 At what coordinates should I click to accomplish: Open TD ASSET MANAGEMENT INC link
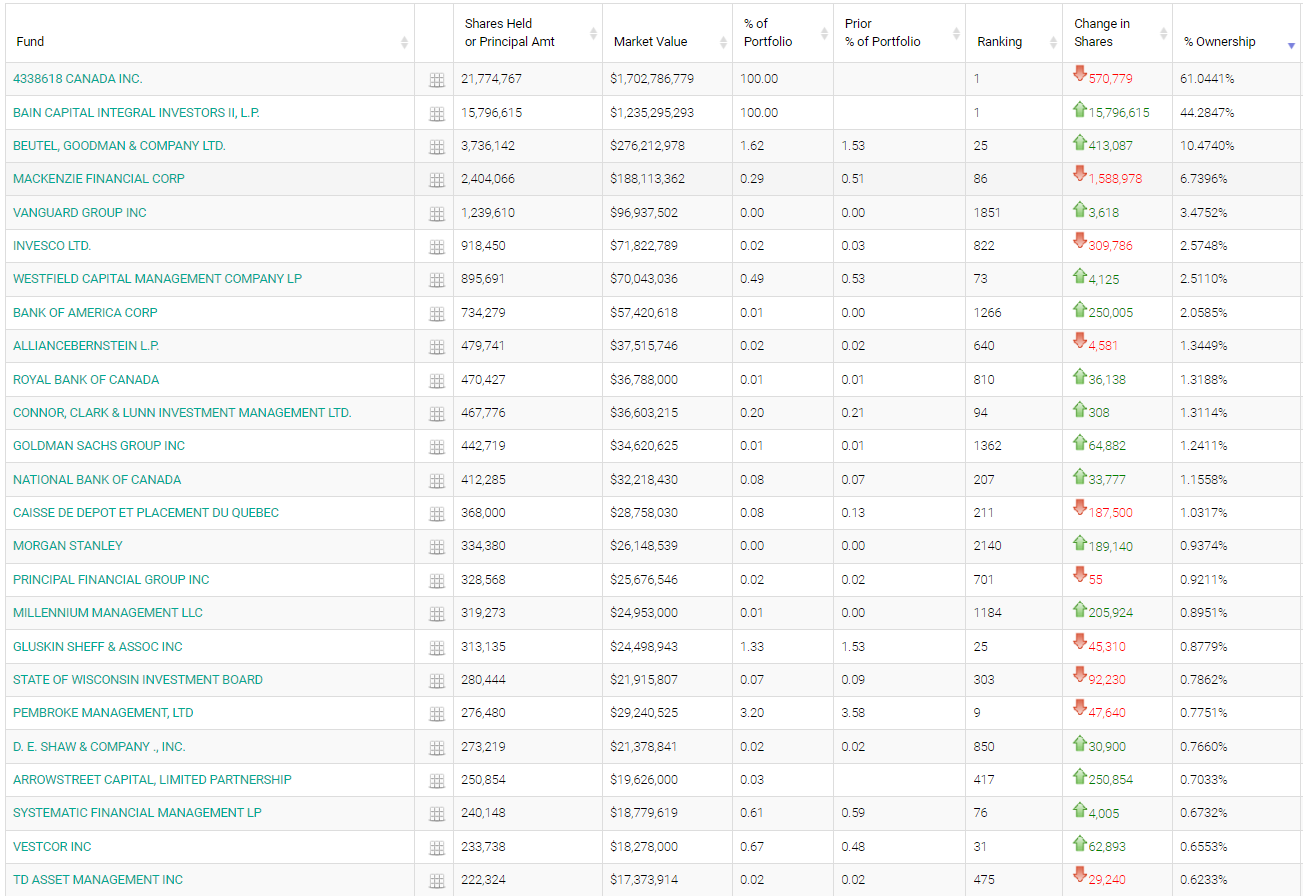click(x=98, y=880)
